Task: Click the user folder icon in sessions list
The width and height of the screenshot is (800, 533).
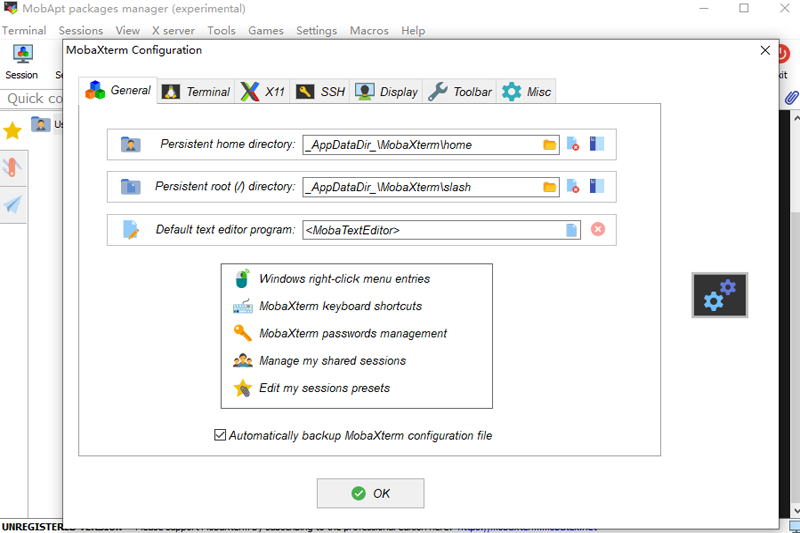Action: pyautogui.click(x=40, y=124)
